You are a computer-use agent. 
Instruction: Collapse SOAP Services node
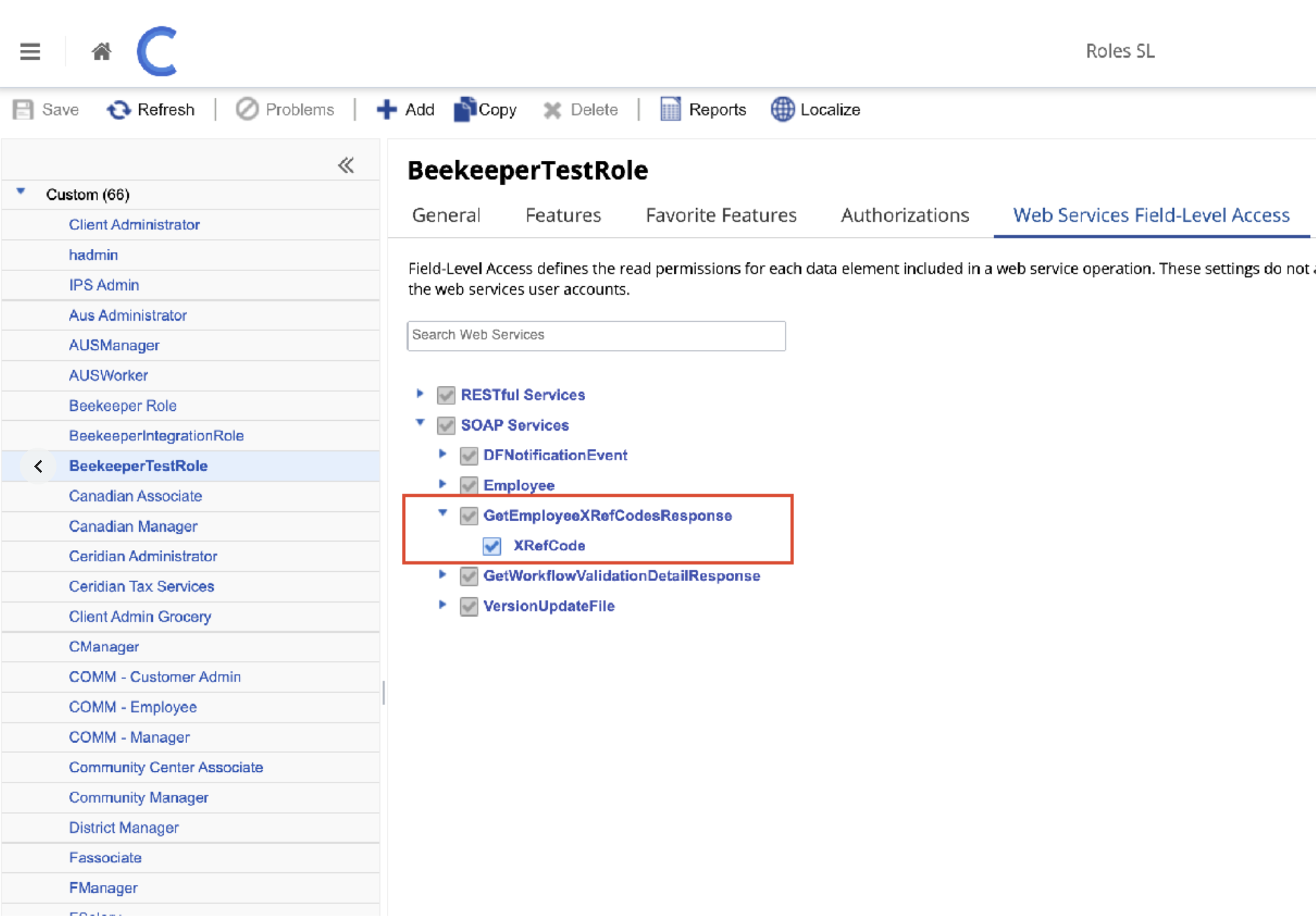tap(420, 423)
